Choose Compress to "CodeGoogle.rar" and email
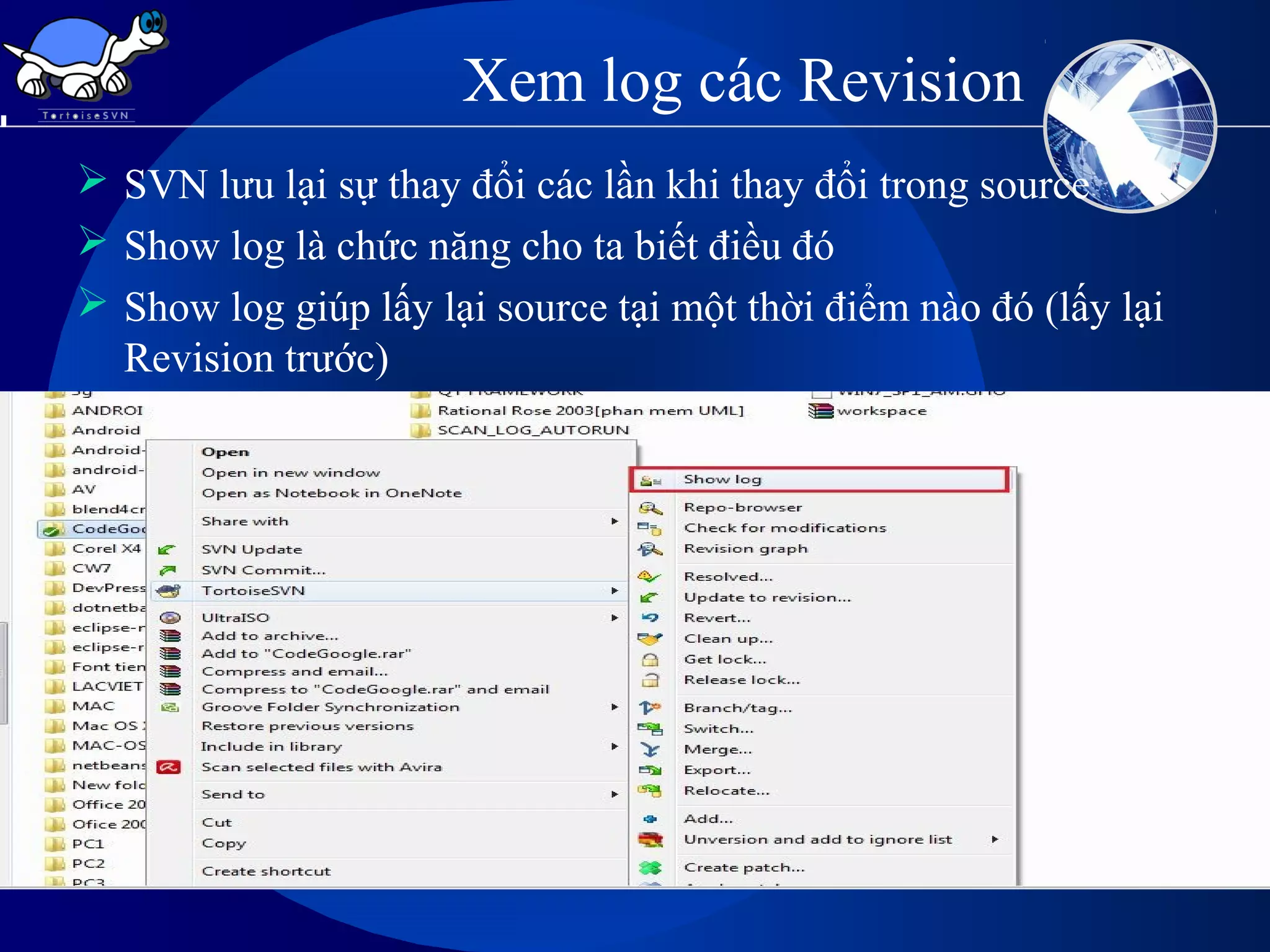Image resolution: width=1270 pixels, height=952 pixels. point(376,690)
